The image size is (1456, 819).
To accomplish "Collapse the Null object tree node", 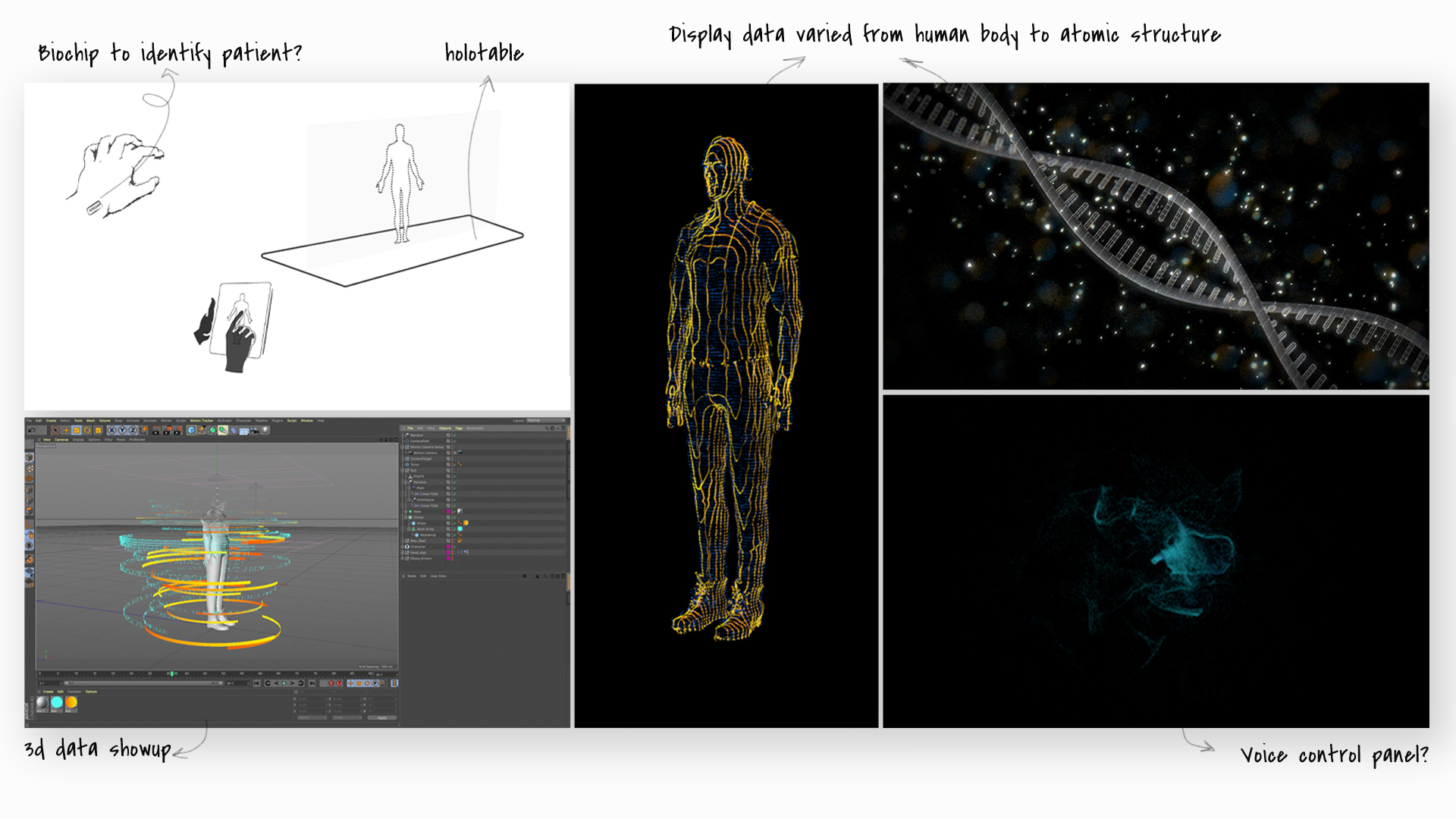I will point(402,470).
